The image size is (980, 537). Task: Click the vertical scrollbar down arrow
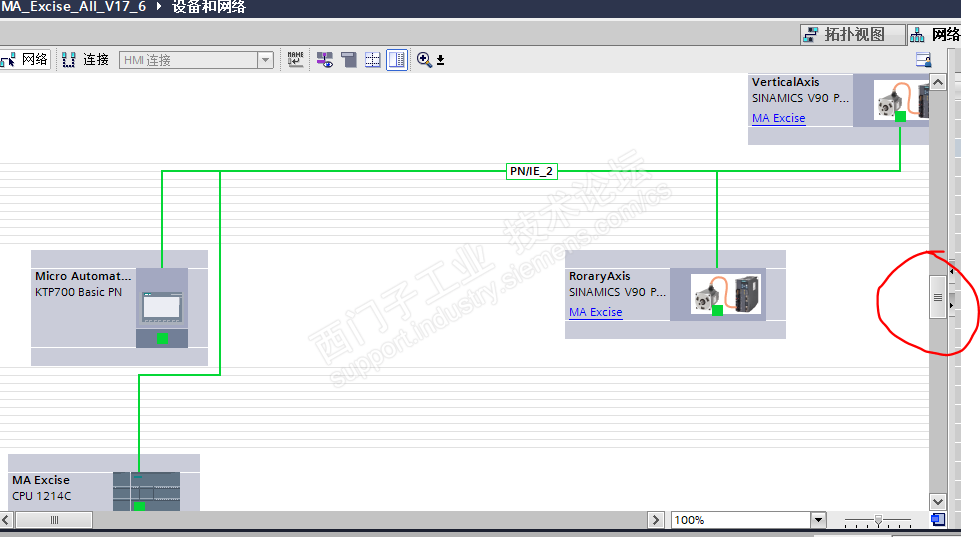[938, 501]
